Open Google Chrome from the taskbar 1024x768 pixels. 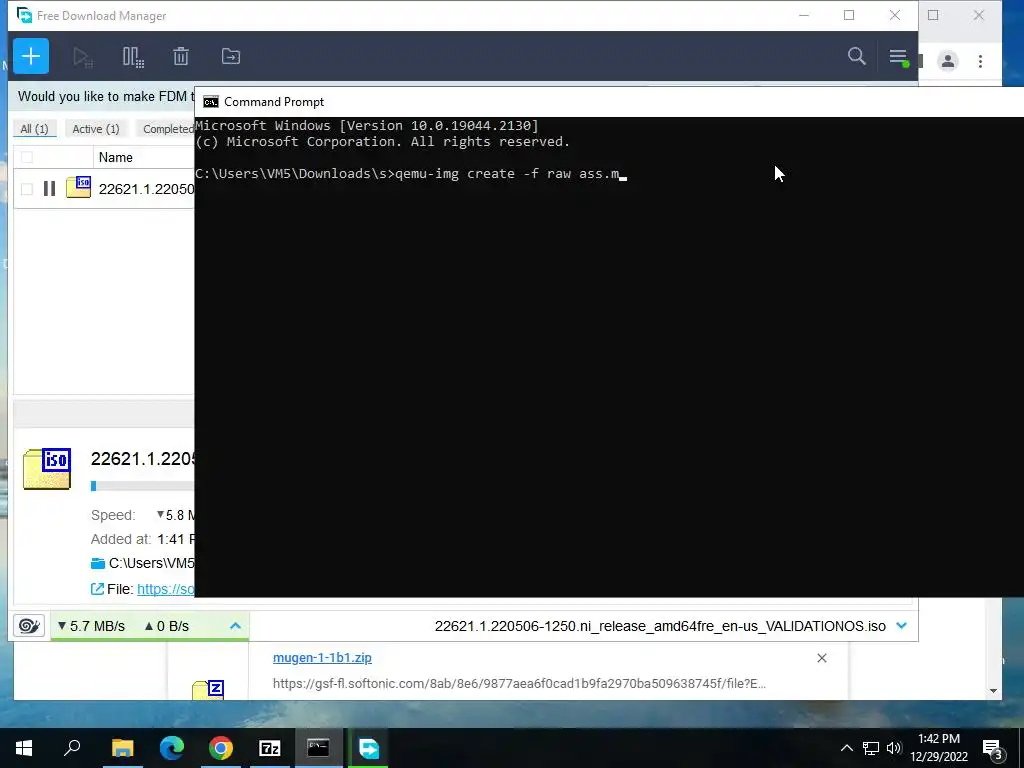221,748
